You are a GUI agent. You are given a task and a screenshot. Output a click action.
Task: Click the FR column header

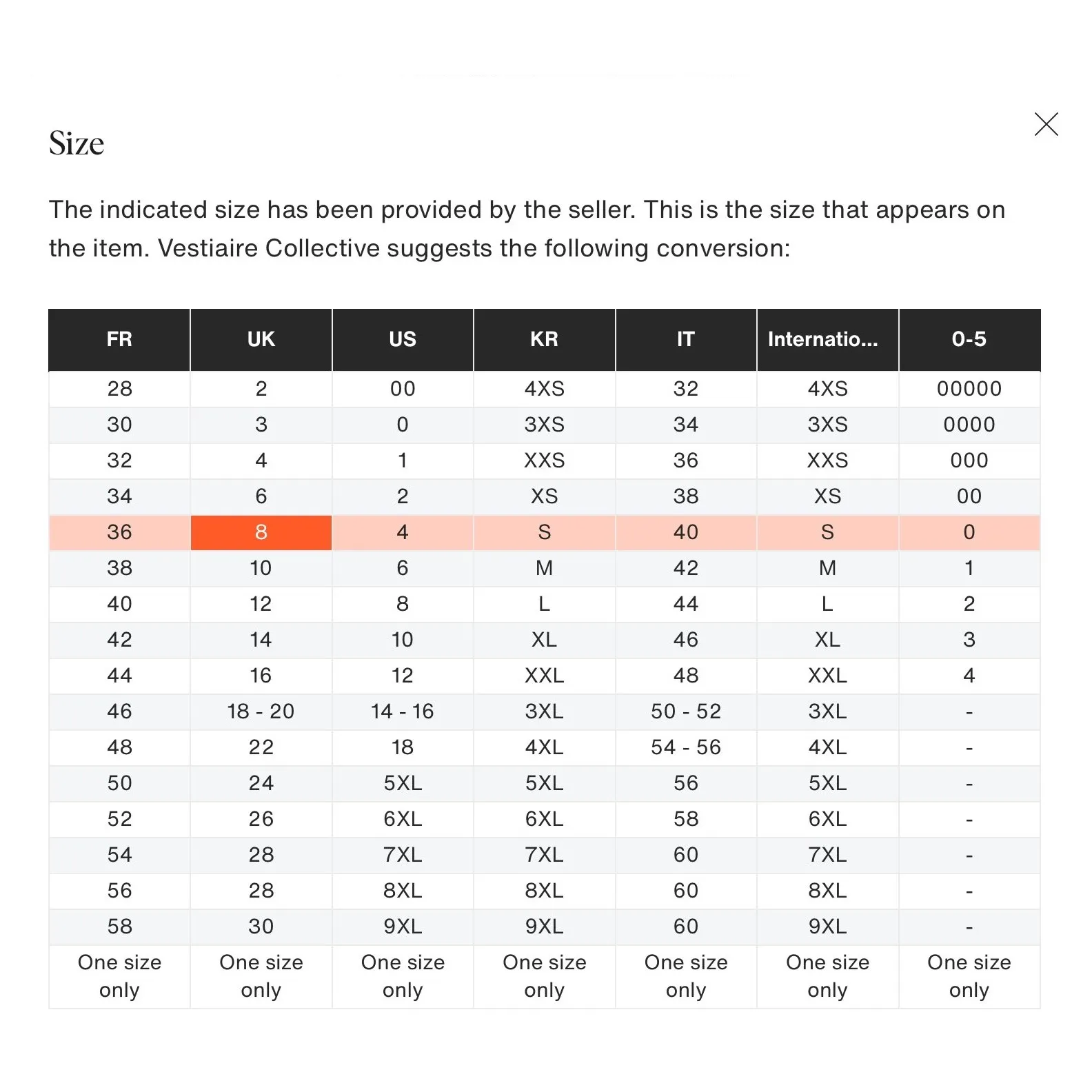[x=119, y=339]
